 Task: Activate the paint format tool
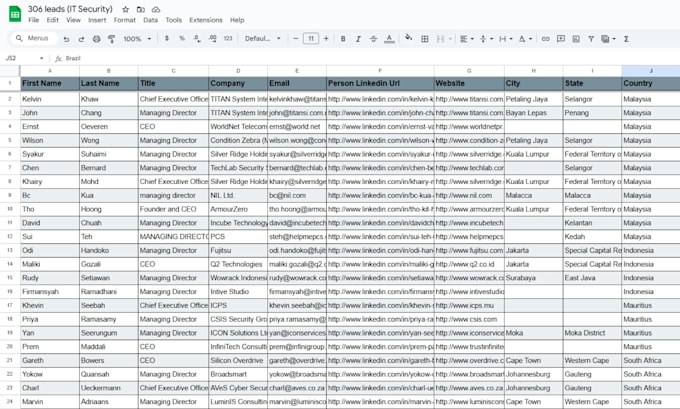pos(111,39)
